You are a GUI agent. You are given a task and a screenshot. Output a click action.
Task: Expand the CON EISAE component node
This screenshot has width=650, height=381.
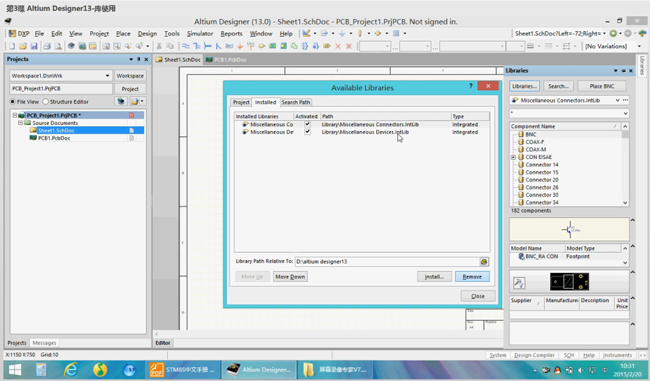pos(514,157)
